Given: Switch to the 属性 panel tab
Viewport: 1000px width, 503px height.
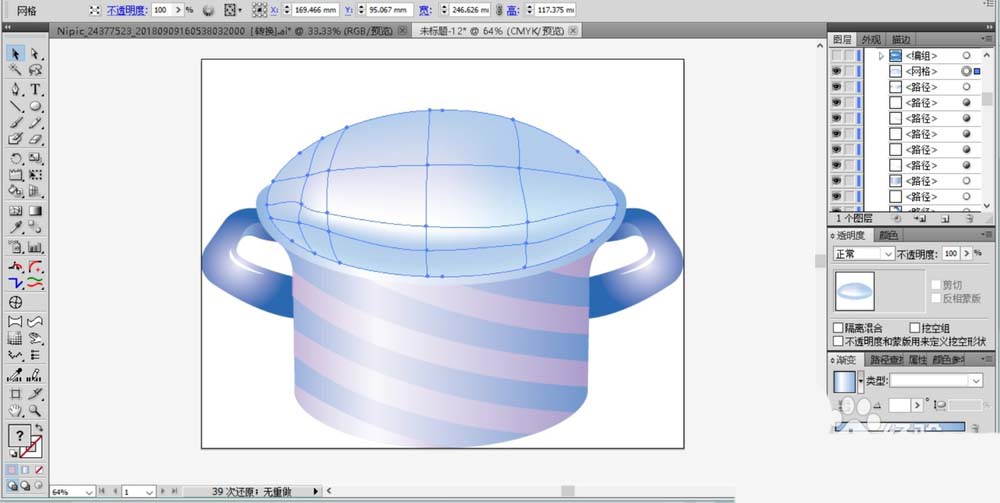Looking at the screenshot, I should pos(917,360).
